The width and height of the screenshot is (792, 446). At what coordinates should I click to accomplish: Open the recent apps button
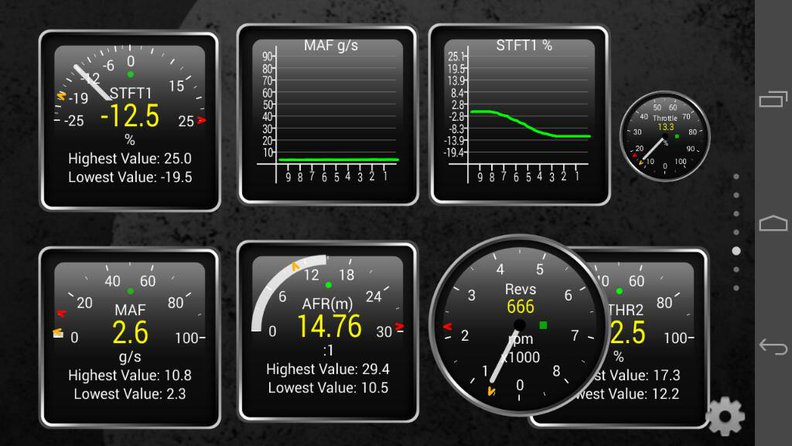pyautogui.click(x=773, y=98)
